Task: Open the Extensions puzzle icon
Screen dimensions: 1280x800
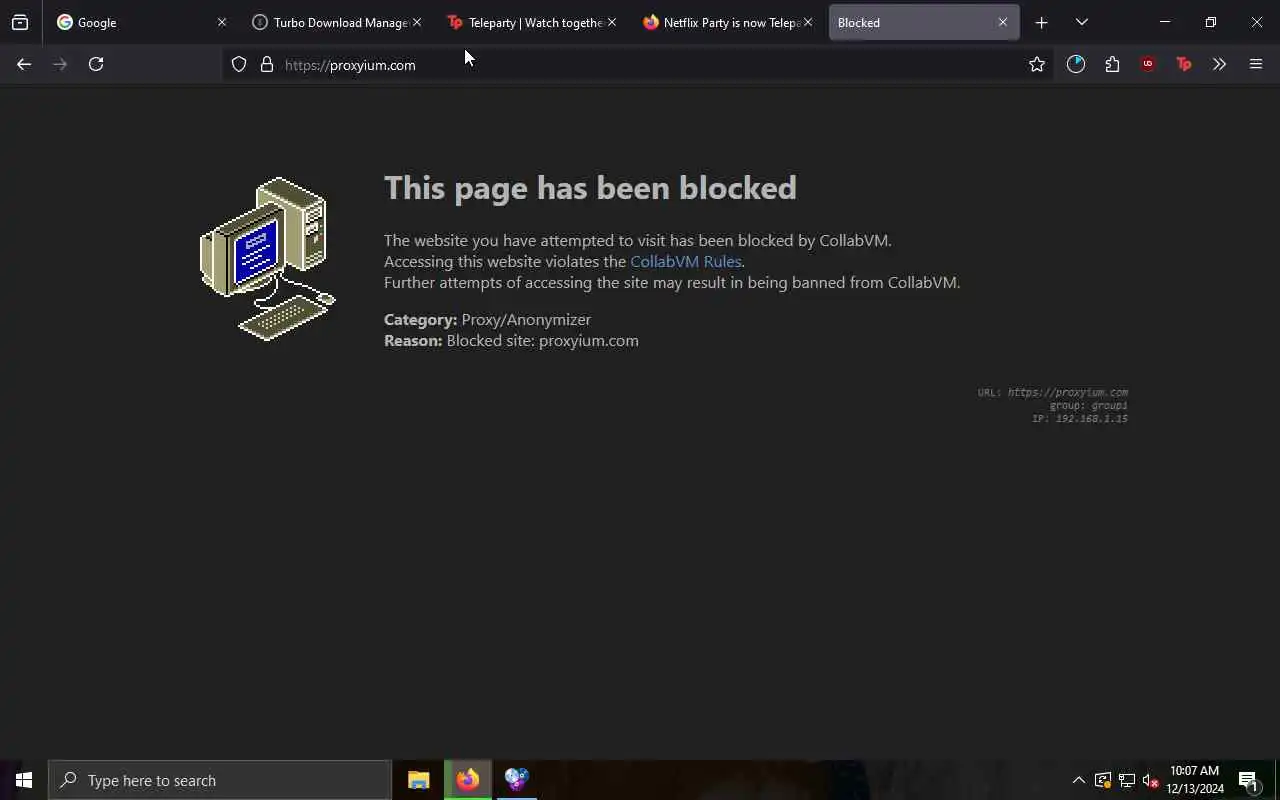Action: click(1112, 64)
